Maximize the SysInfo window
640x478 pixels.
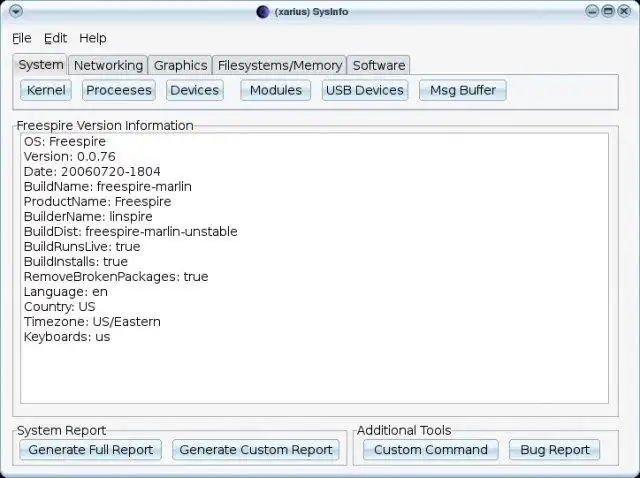click(608, 11)
